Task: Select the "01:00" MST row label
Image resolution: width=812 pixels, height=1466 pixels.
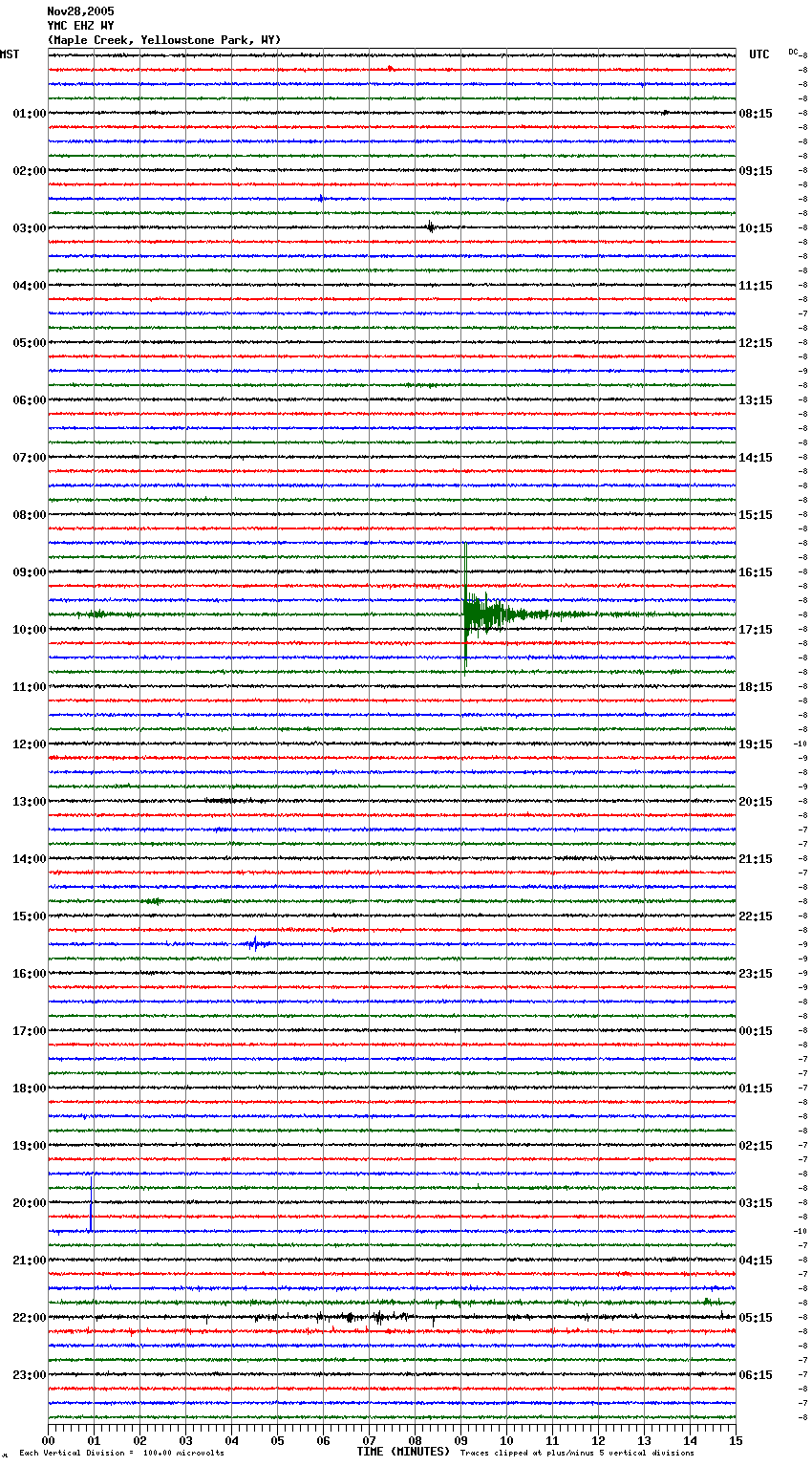Action: point(30,114)
